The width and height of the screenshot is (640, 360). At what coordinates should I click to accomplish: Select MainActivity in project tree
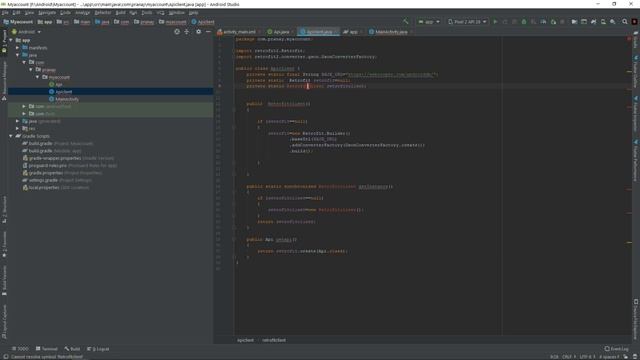tap(67, 99)
